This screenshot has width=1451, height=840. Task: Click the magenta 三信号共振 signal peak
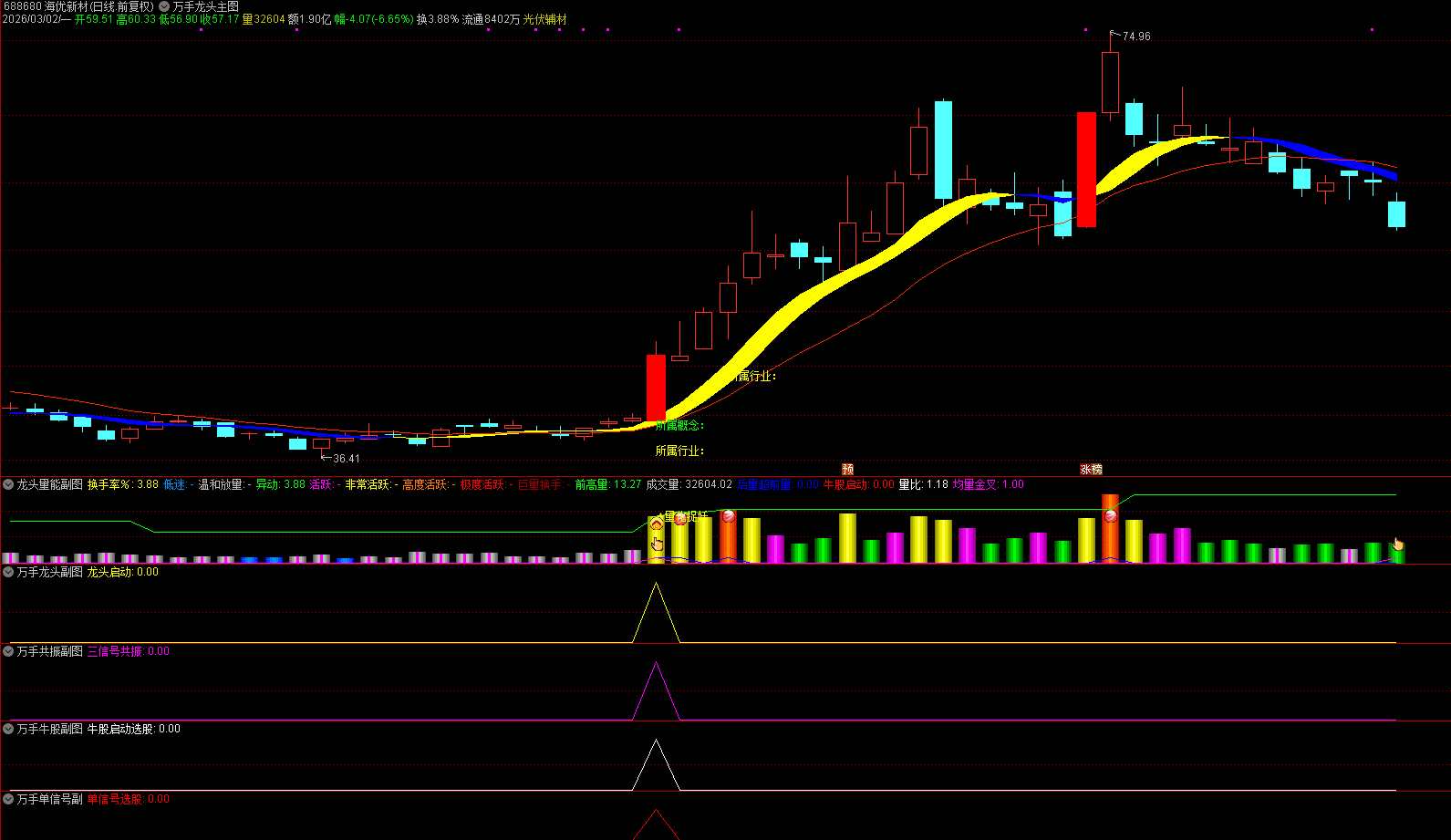coord(656,665)
